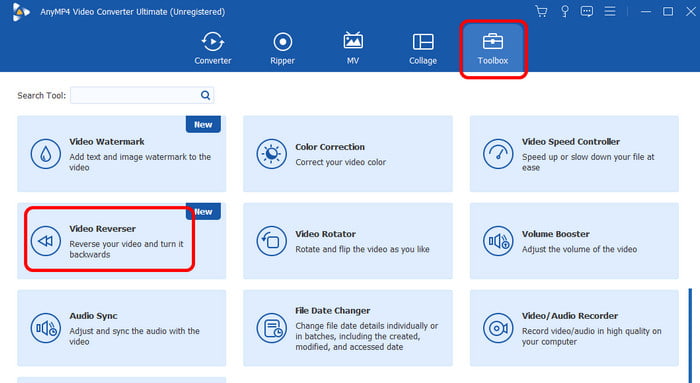The height and width of the screenshot is (383, 700).
Task: Click the Volume Booster speaker icon
Action: [x=498, y=241]
